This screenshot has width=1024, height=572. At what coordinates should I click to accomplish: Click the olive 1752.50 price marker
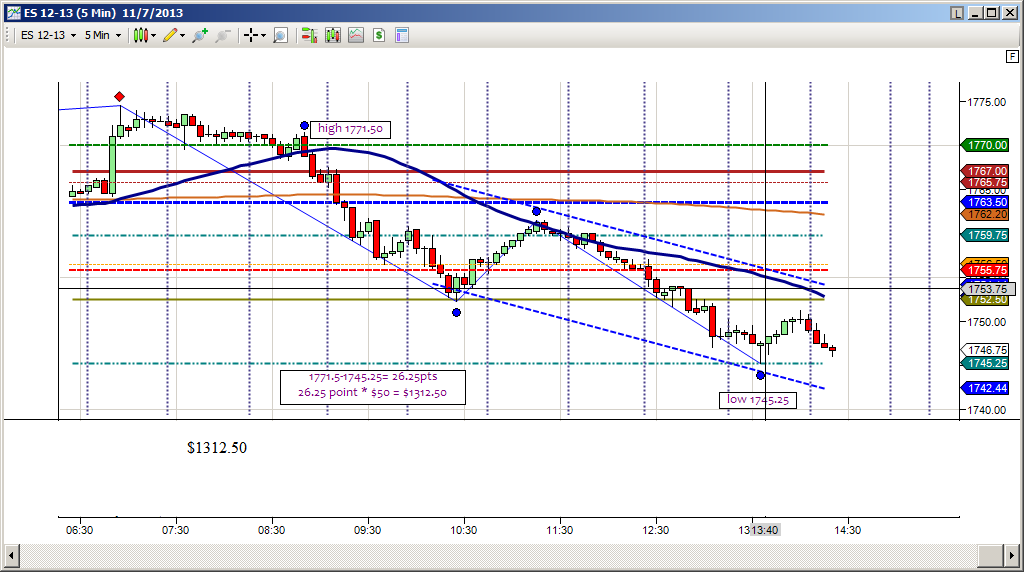(985, 300)
